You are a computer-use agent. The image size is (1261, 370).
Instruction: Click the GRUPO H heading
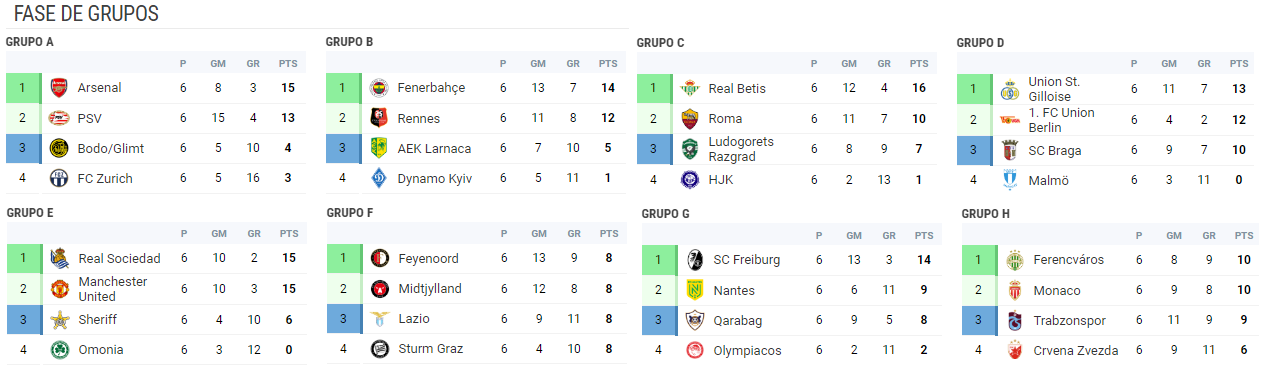(x=986, y=214)
